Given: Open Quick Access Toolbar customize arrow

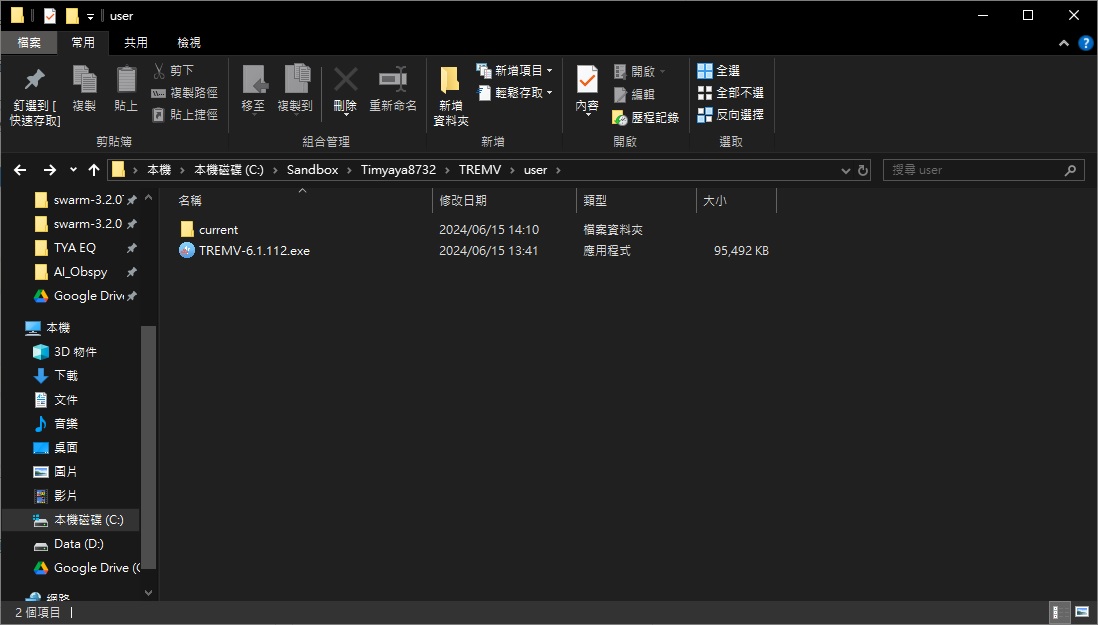Looking at the screenshot, I should [x=90, y=16].
